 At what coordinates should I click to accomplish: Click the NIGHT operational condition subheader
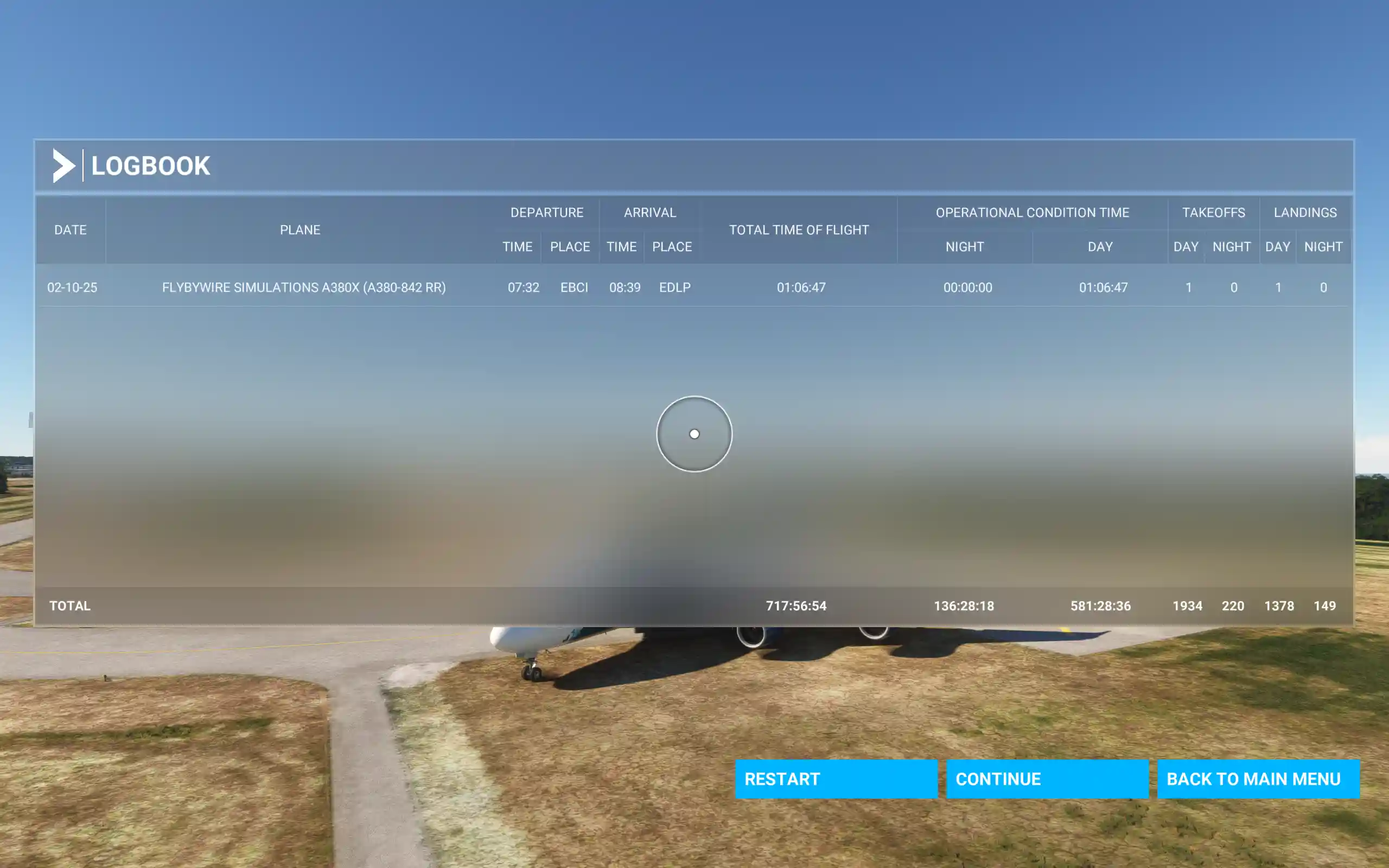pos(964,246)
